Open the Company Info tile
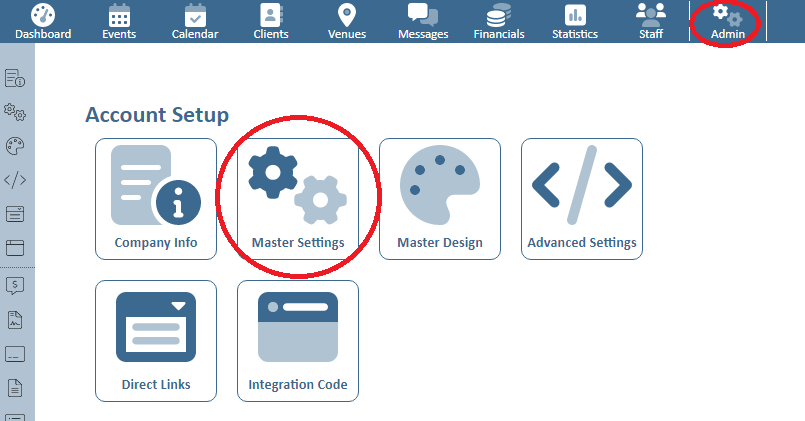The width and height of the screenshot is (805, 421). pos(156,198)
